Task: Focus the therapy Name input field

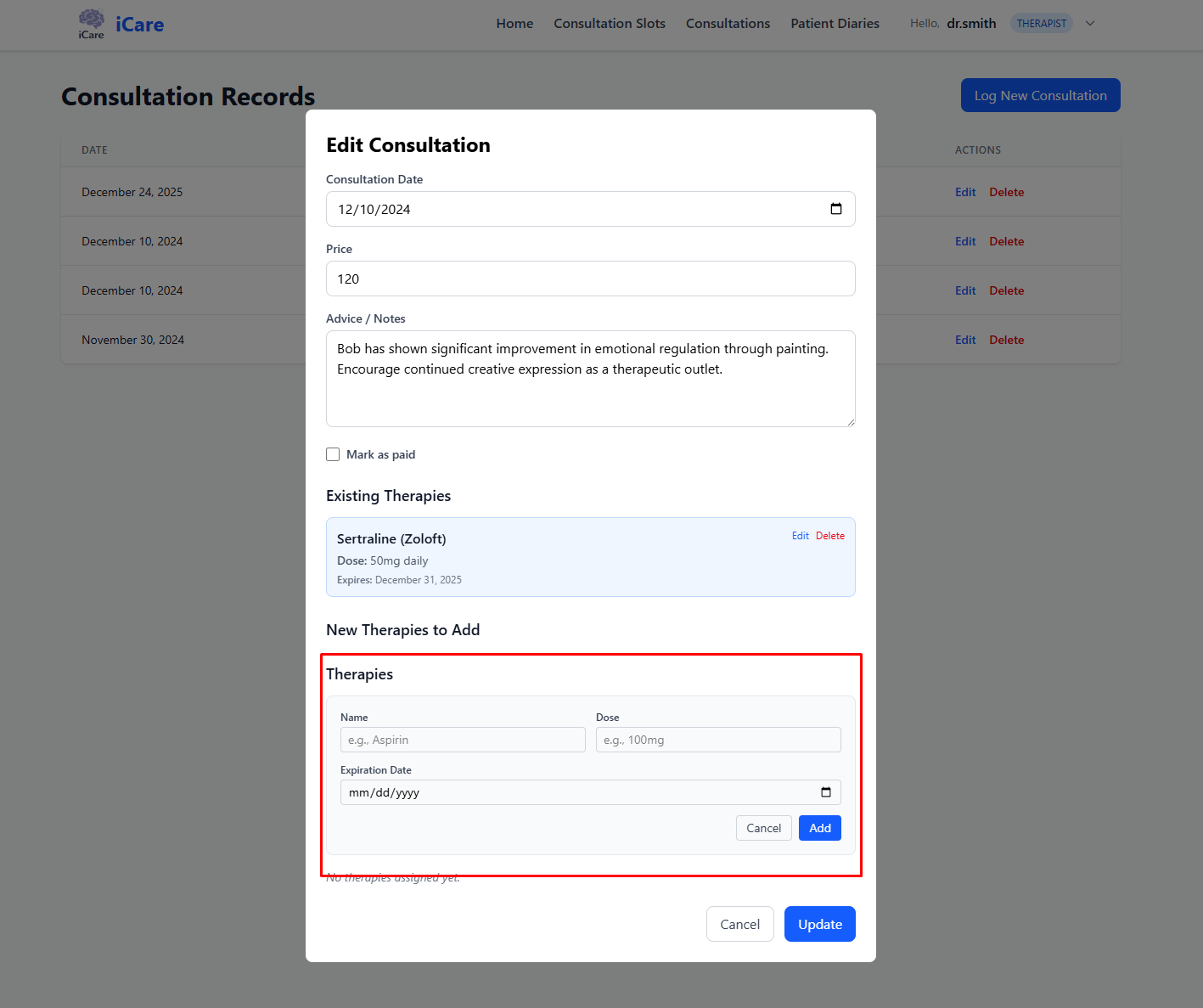Action: pos(463,740)
